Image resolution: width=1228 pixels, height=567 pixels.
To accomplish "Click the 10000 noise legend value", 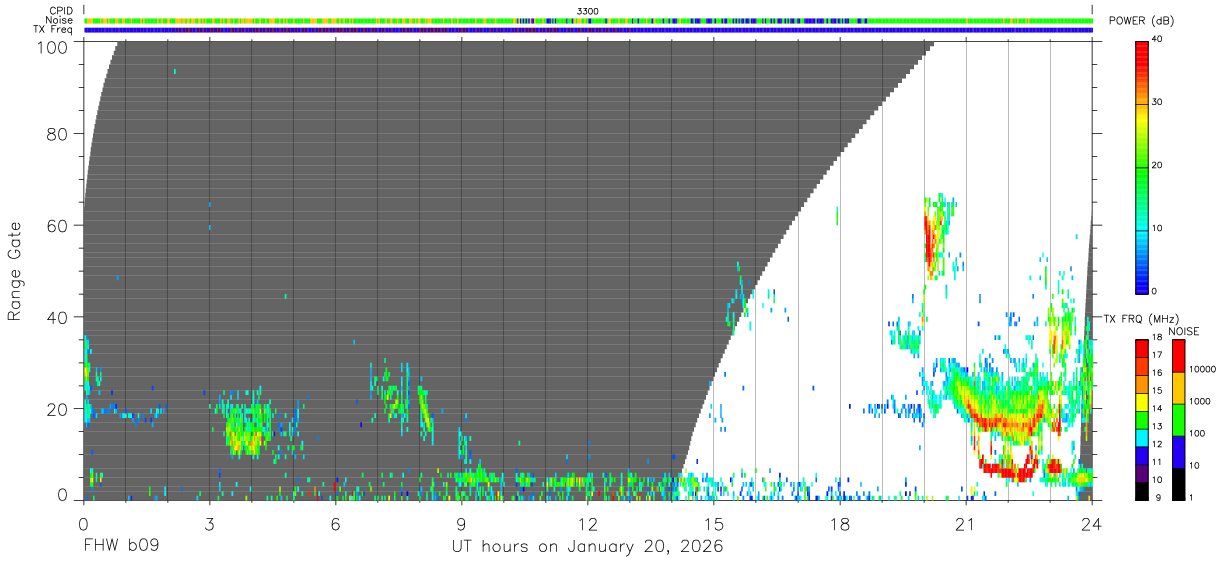I will pyautogui.click(x=1203, y=369).
